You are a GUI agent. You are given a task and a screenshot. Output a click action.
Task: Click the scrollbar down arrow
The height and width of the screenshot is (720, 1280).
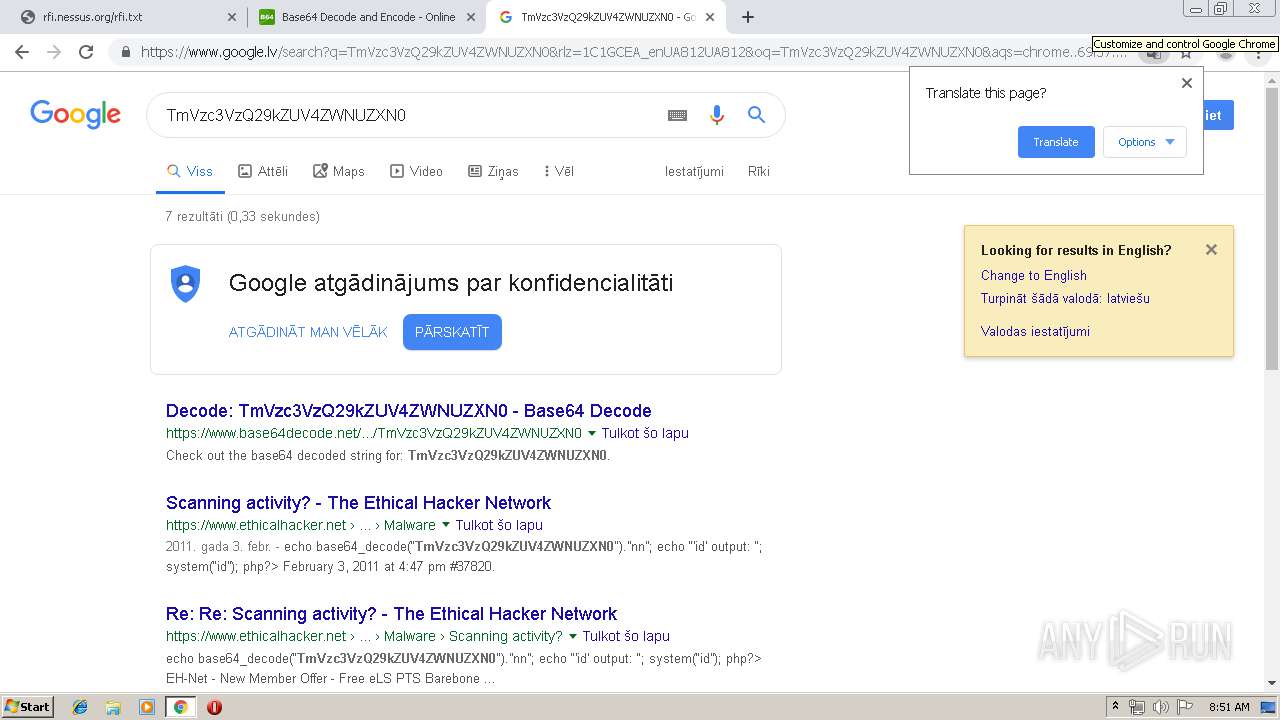1272,684
